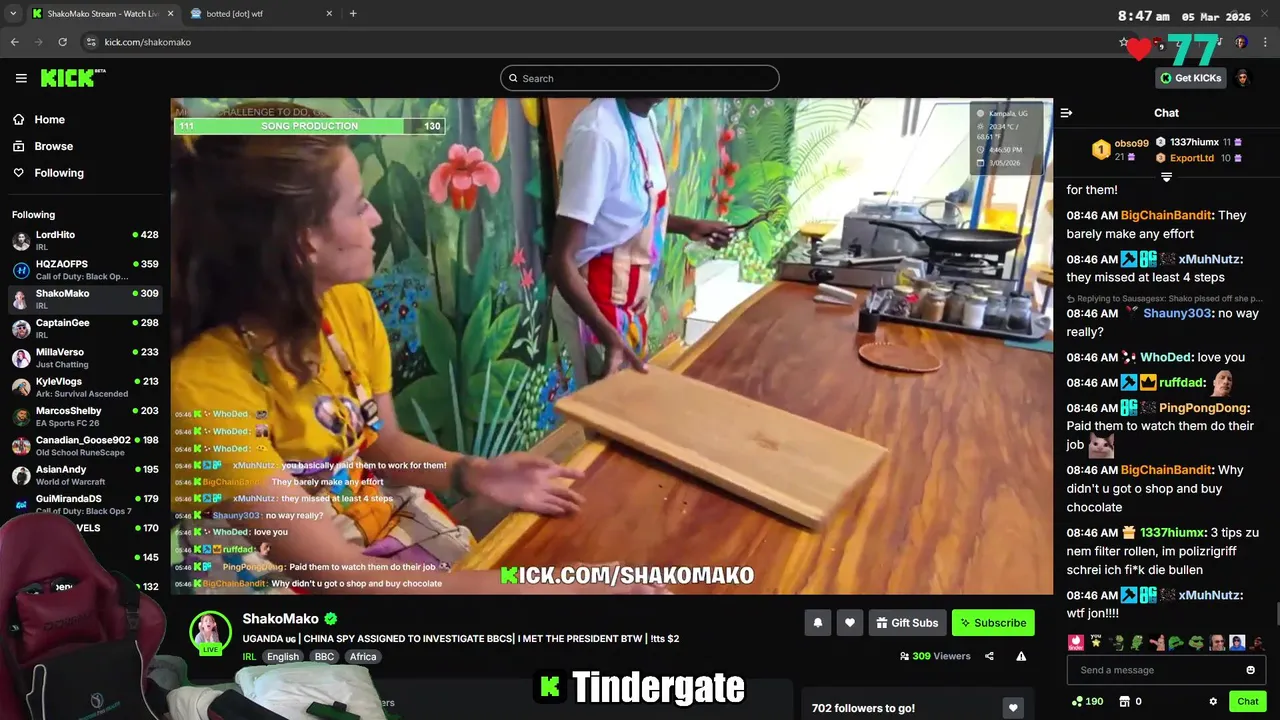
Task: Click the report warning triangle icon
Action: click(x=1021, y=656)
